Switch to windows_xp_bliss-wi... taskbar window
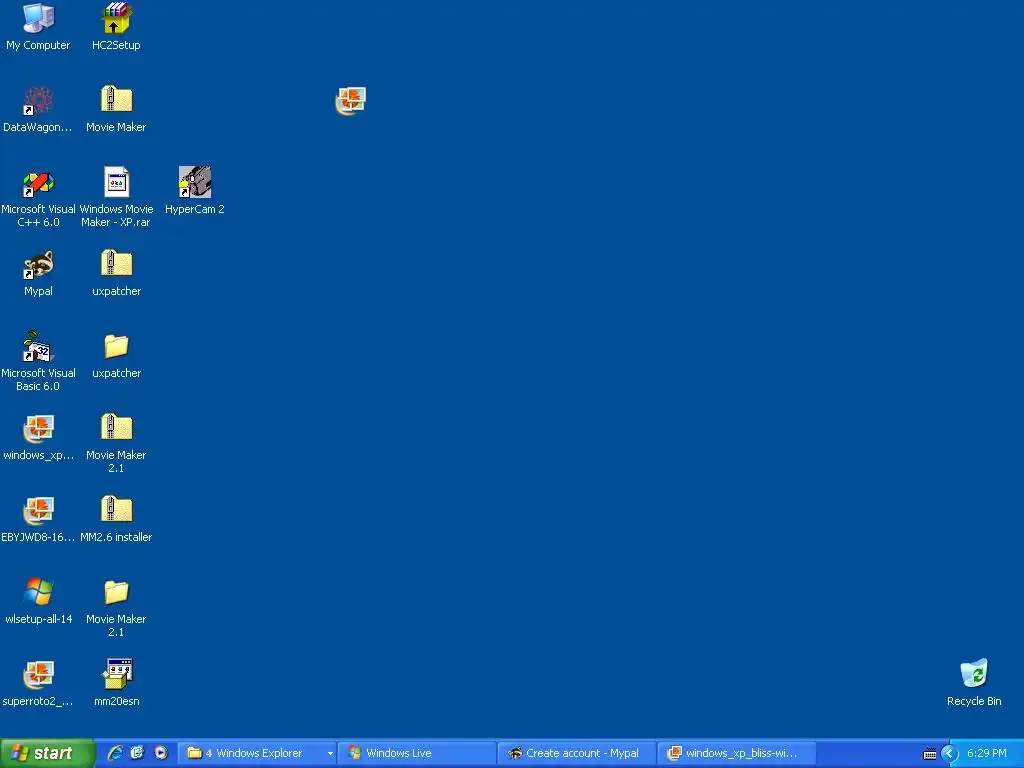 tap(737, 753)
